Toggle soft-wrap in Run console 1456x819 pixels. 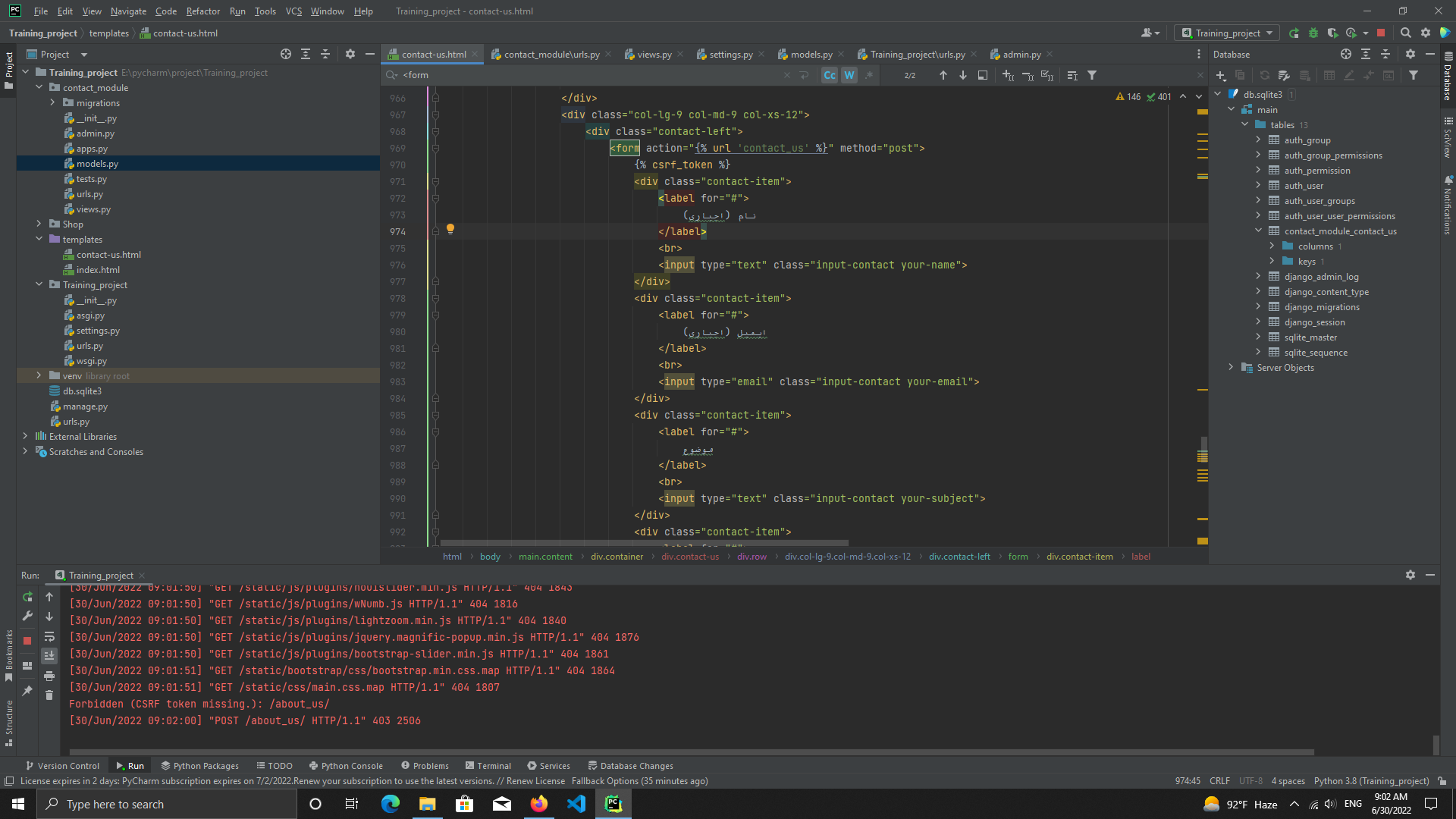tap(49, 637)
